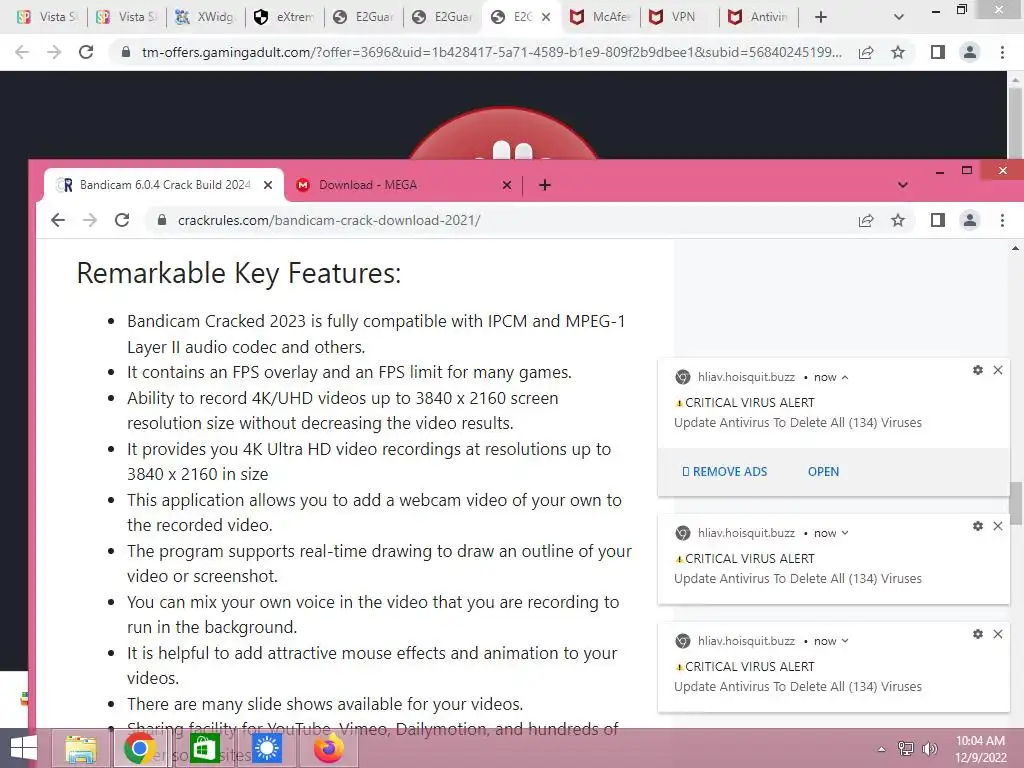
Task: Open settings gear on the third virus alert notification
Action: [x=978, y=634]
